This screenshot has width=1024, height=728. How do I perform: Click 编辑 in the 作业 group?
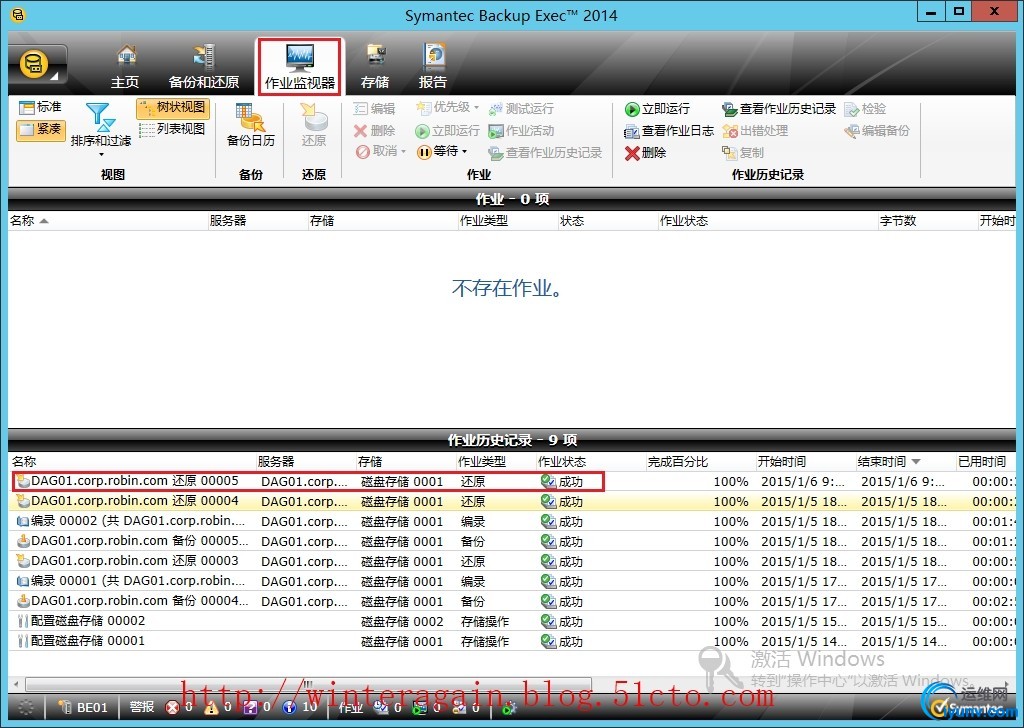374,108
